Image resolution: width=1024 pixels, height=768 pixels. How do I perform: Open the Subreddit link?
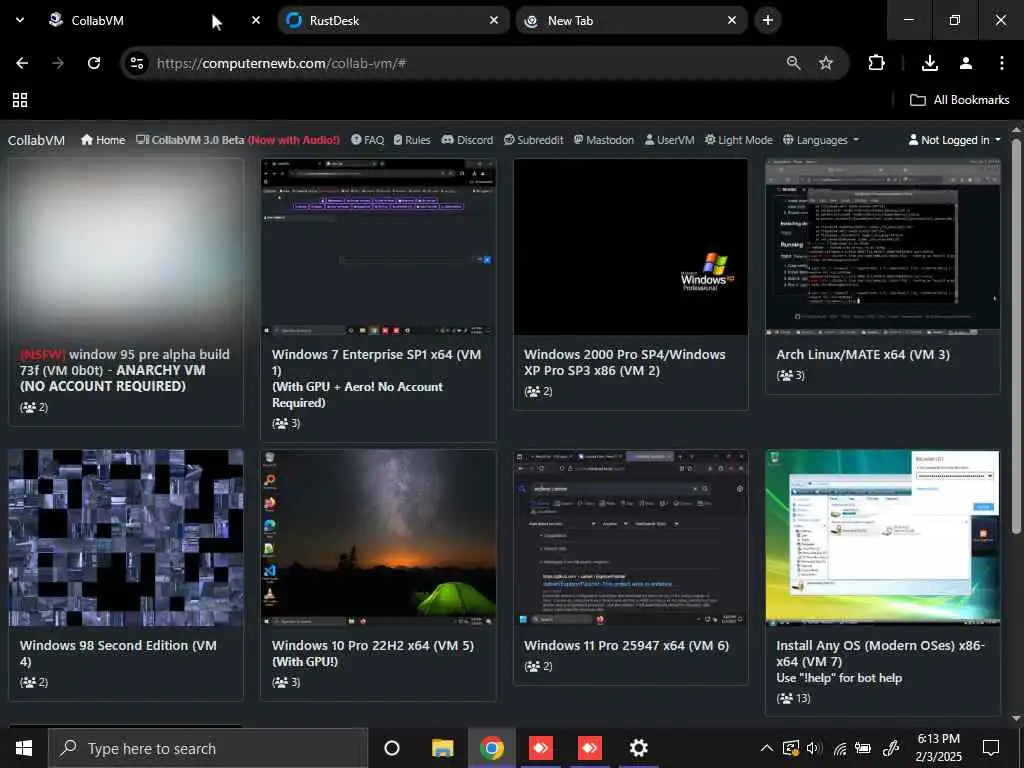click(x=534, y=140)
